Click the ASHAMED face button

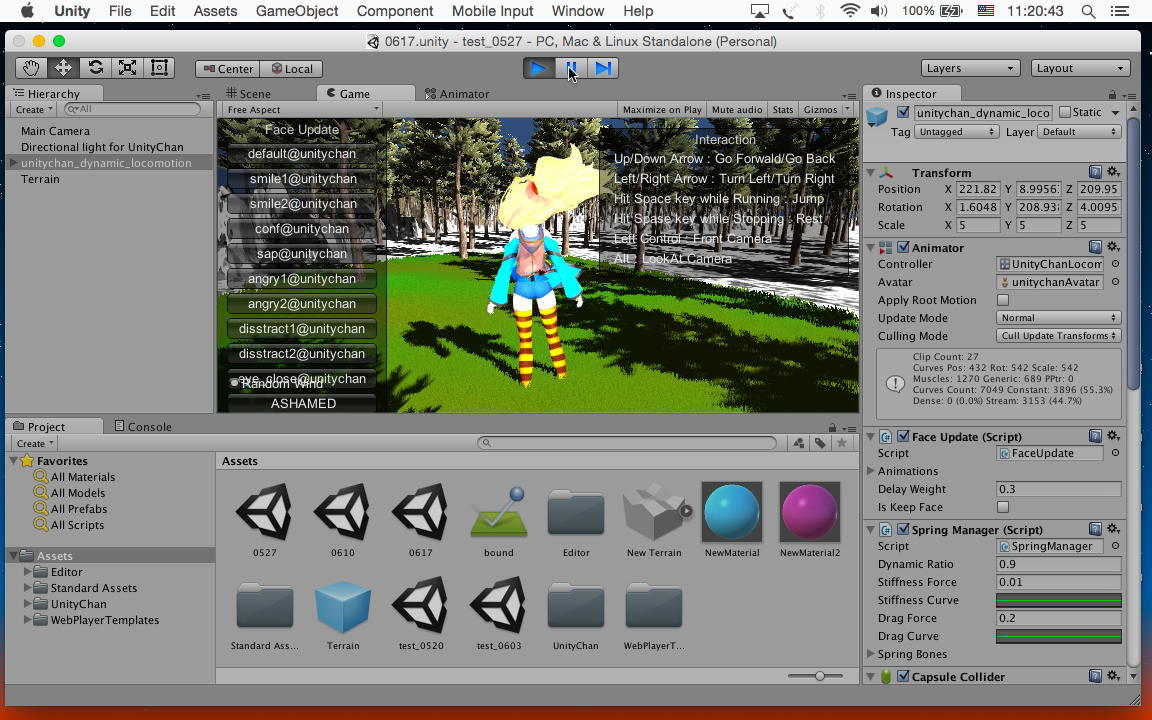302,403
